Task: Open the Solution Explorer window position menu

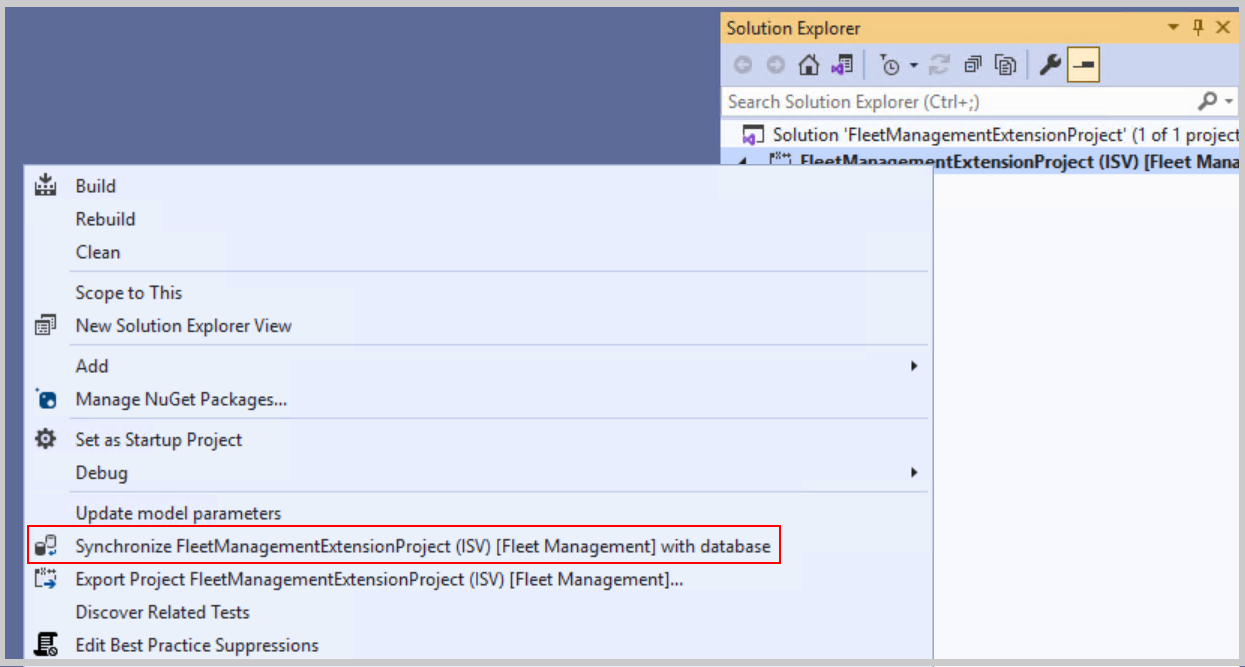Action: coord(1174,28)
